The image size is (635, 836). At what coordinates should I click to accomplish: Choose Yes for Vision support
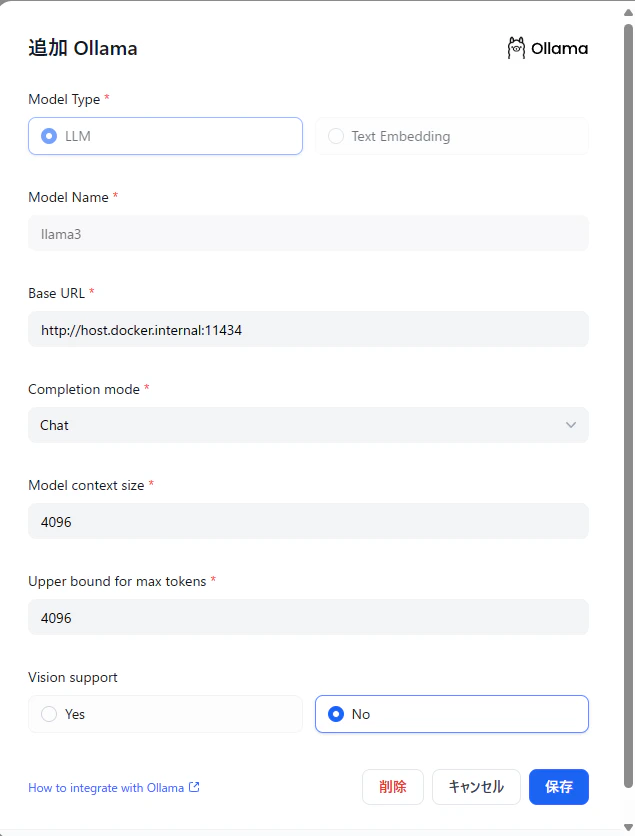pos(165,714)
